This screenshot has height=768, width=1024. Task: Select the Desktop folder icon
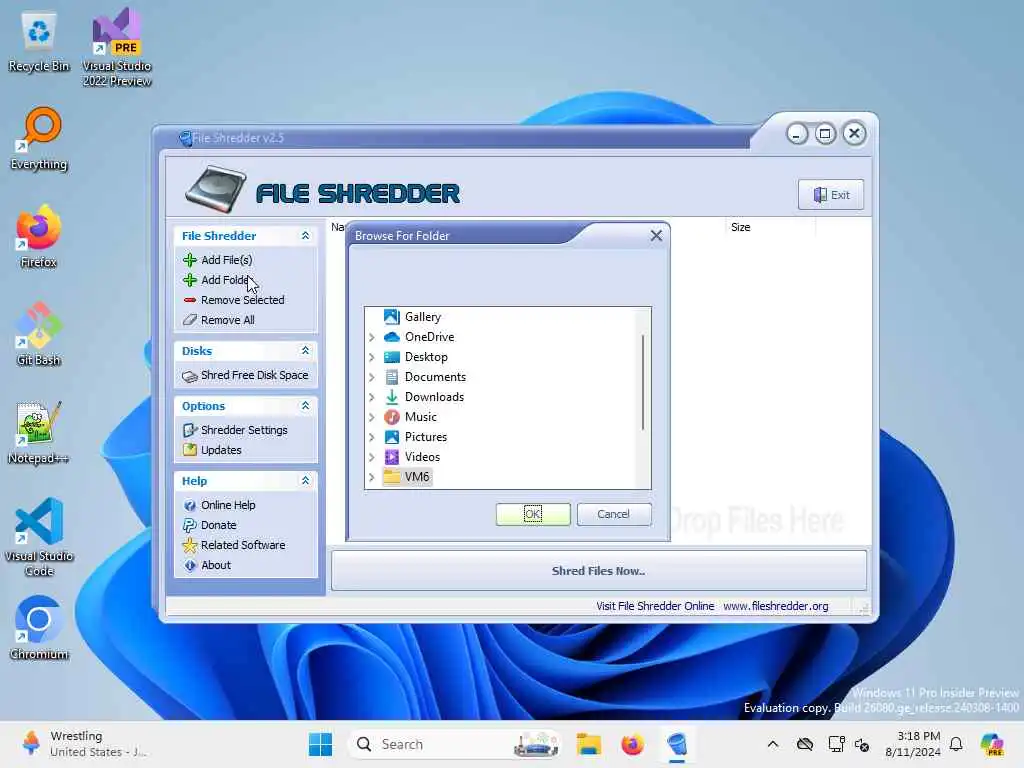click(392, 357)
